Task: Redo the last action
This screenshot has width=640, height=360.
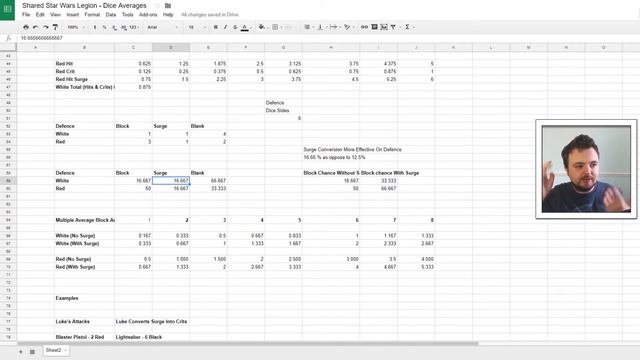Action: tap(45, 27)
